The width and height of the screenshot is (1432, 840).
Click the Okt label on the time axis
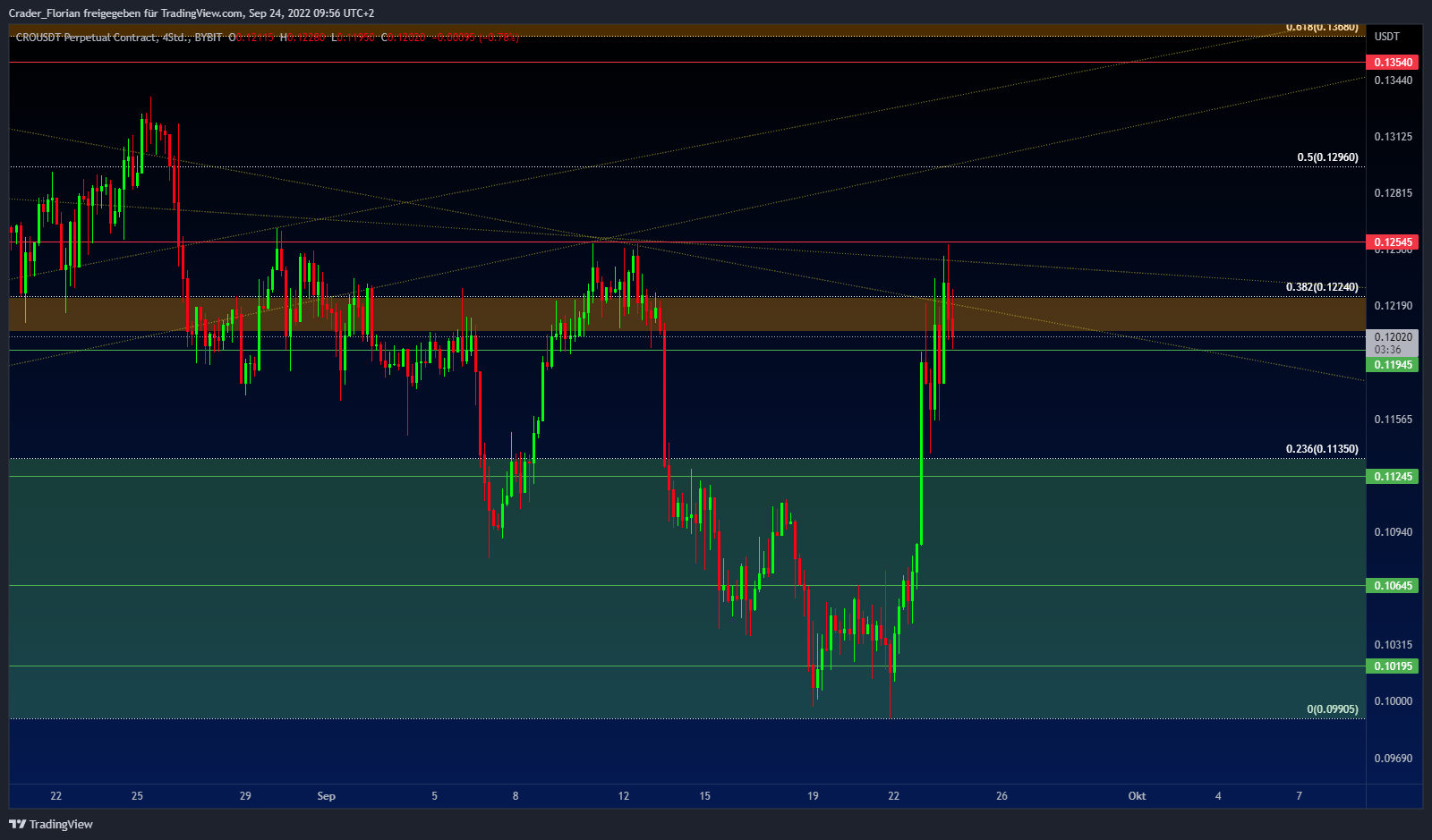pos(1137,796)
